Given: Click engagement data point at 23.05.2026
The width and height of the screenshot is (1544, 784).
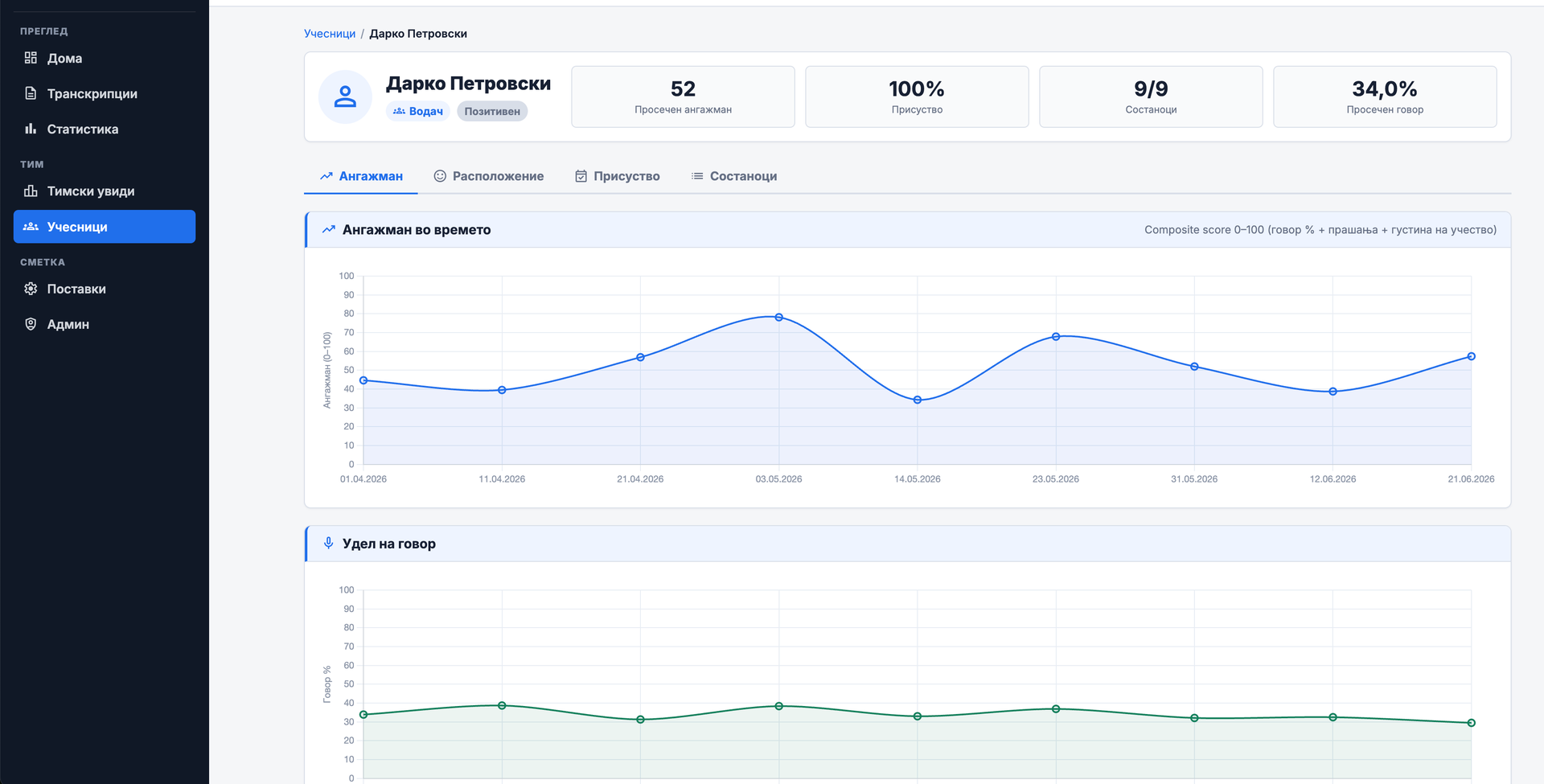Looking at the screenshot, I should point(1056,336).
